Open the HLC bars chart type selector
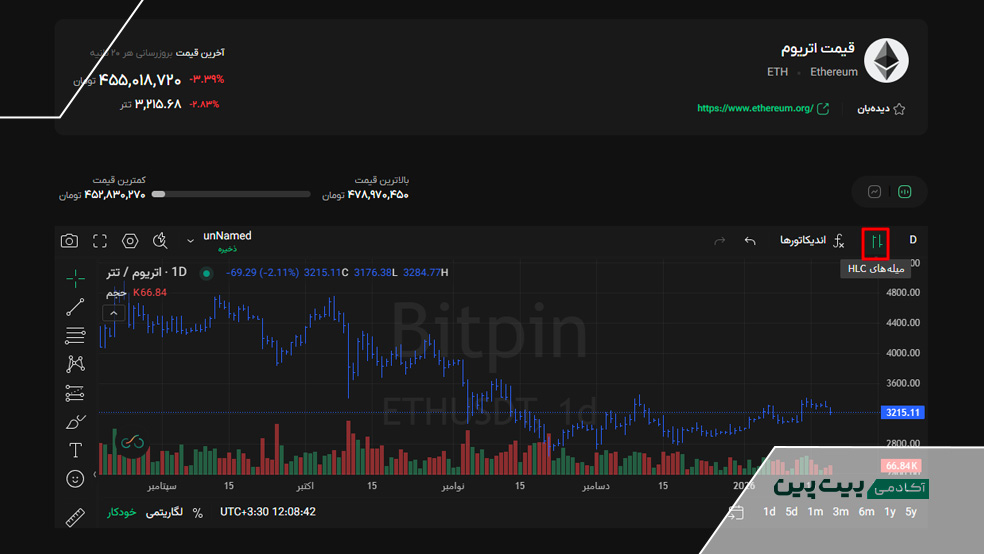The height and width of the screenshot is (554, 984). (x=876, y=241)
